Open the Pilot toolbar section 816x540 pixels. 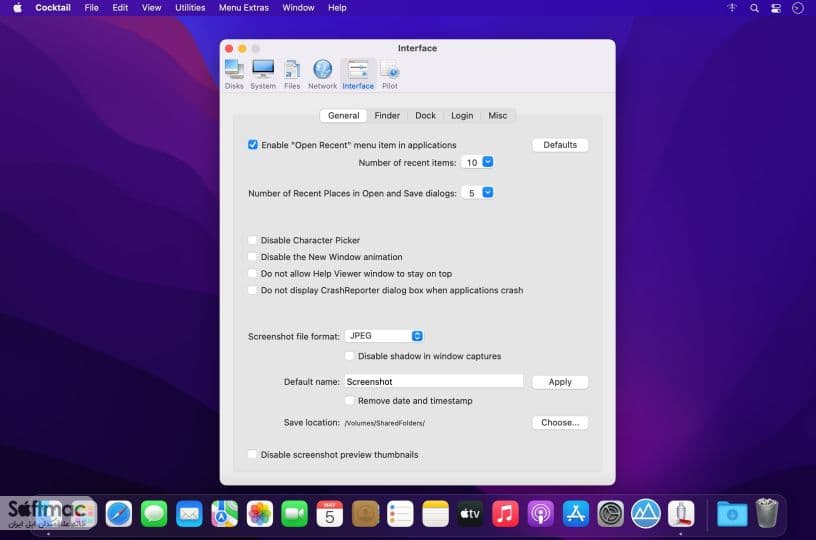(x=390, y=74)
